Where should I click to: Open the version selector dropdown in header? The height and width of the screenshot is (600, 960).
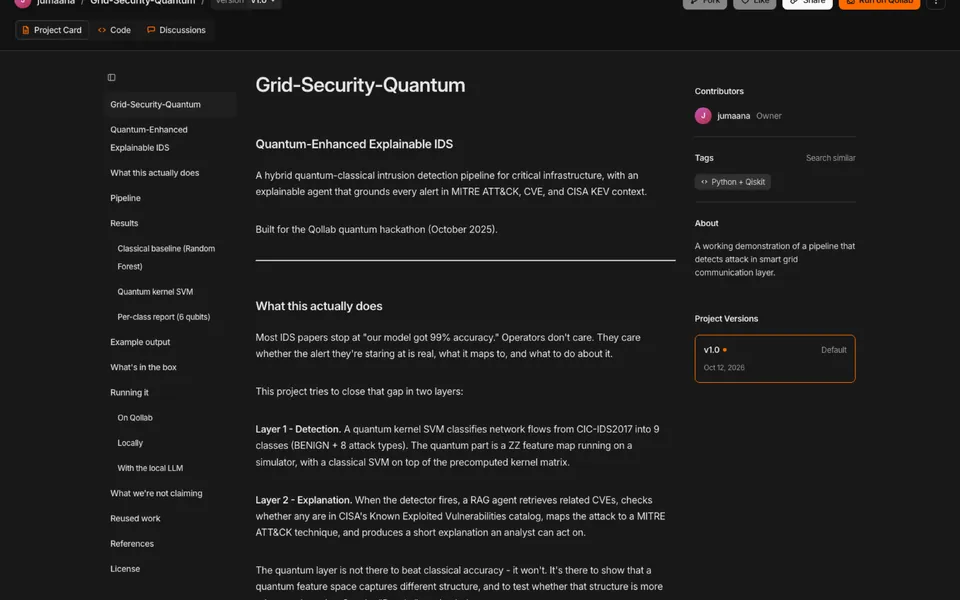point(246,2)
